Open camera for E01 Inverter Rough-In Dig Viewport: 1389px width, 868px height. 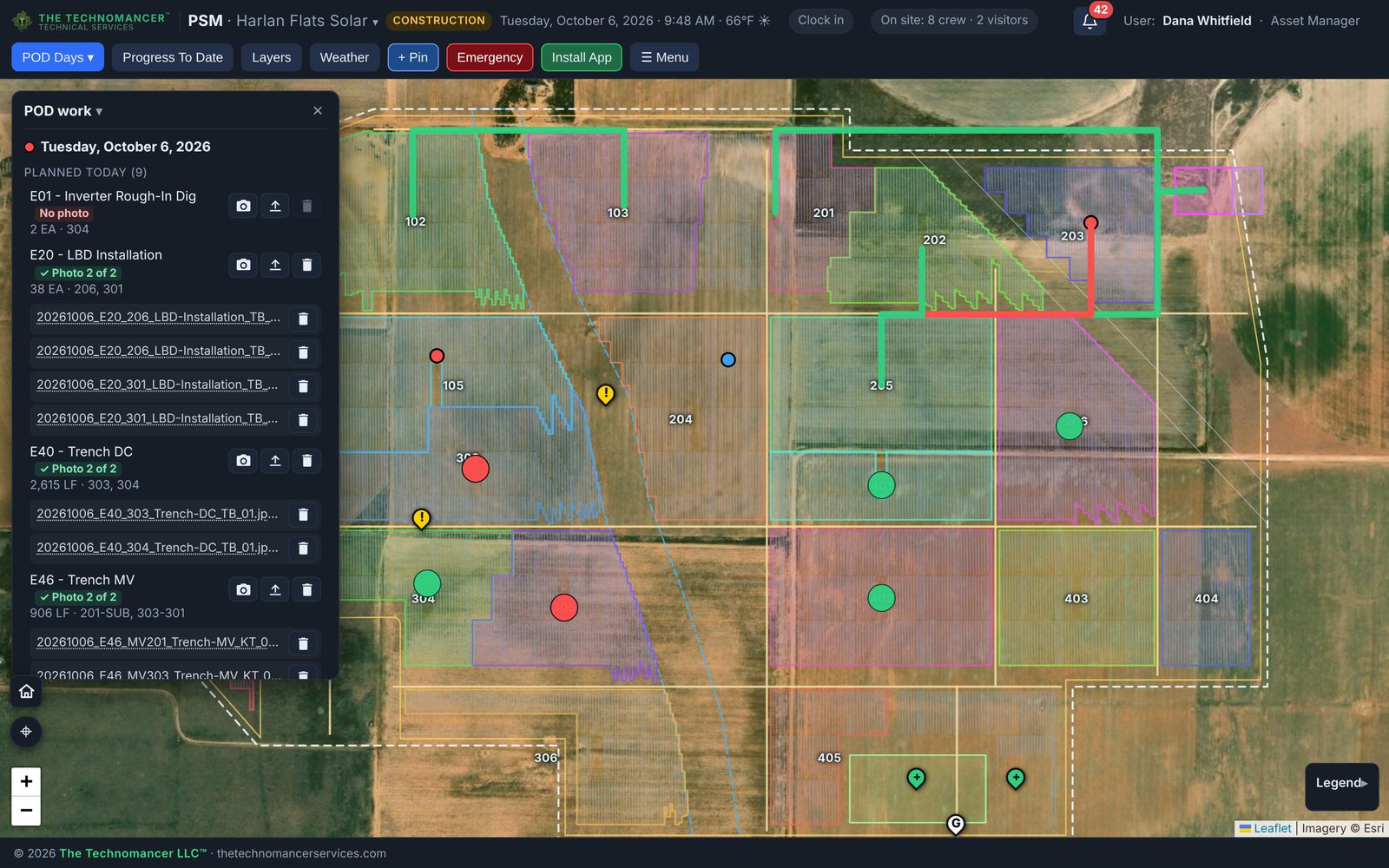[x=243, y=206]
